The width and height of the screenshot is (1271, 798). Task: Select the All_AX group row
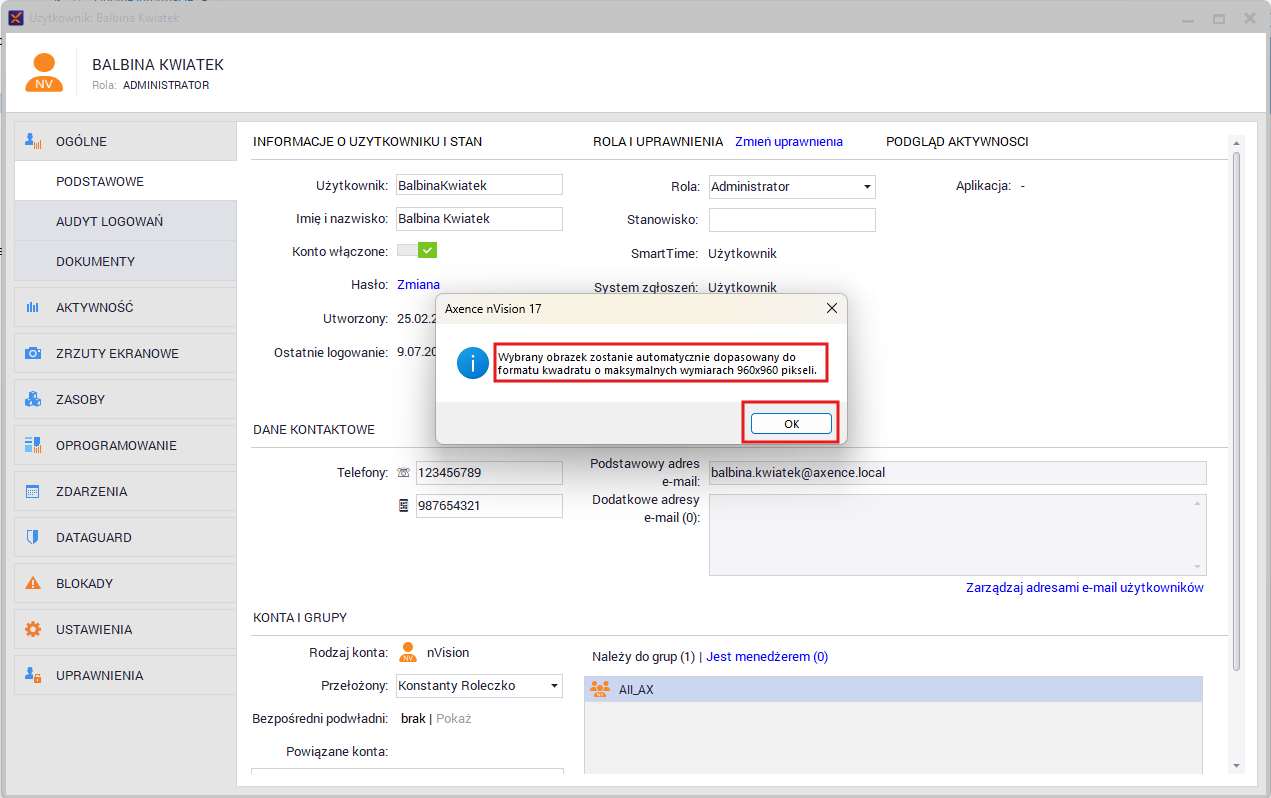[x=893, y=689]
